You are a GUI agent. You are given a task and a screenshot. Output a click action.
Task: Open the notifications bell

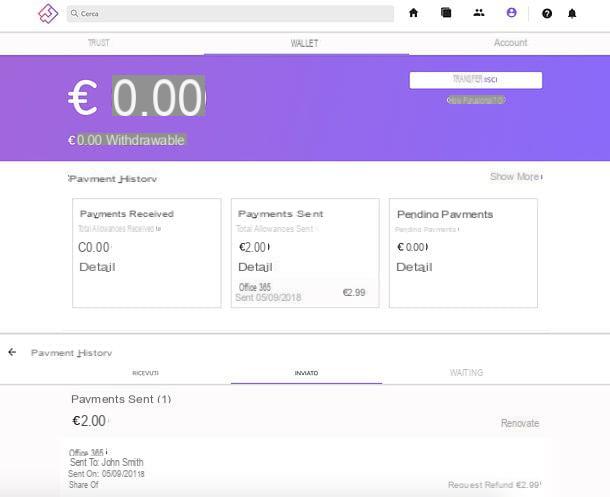click(573, 14)
